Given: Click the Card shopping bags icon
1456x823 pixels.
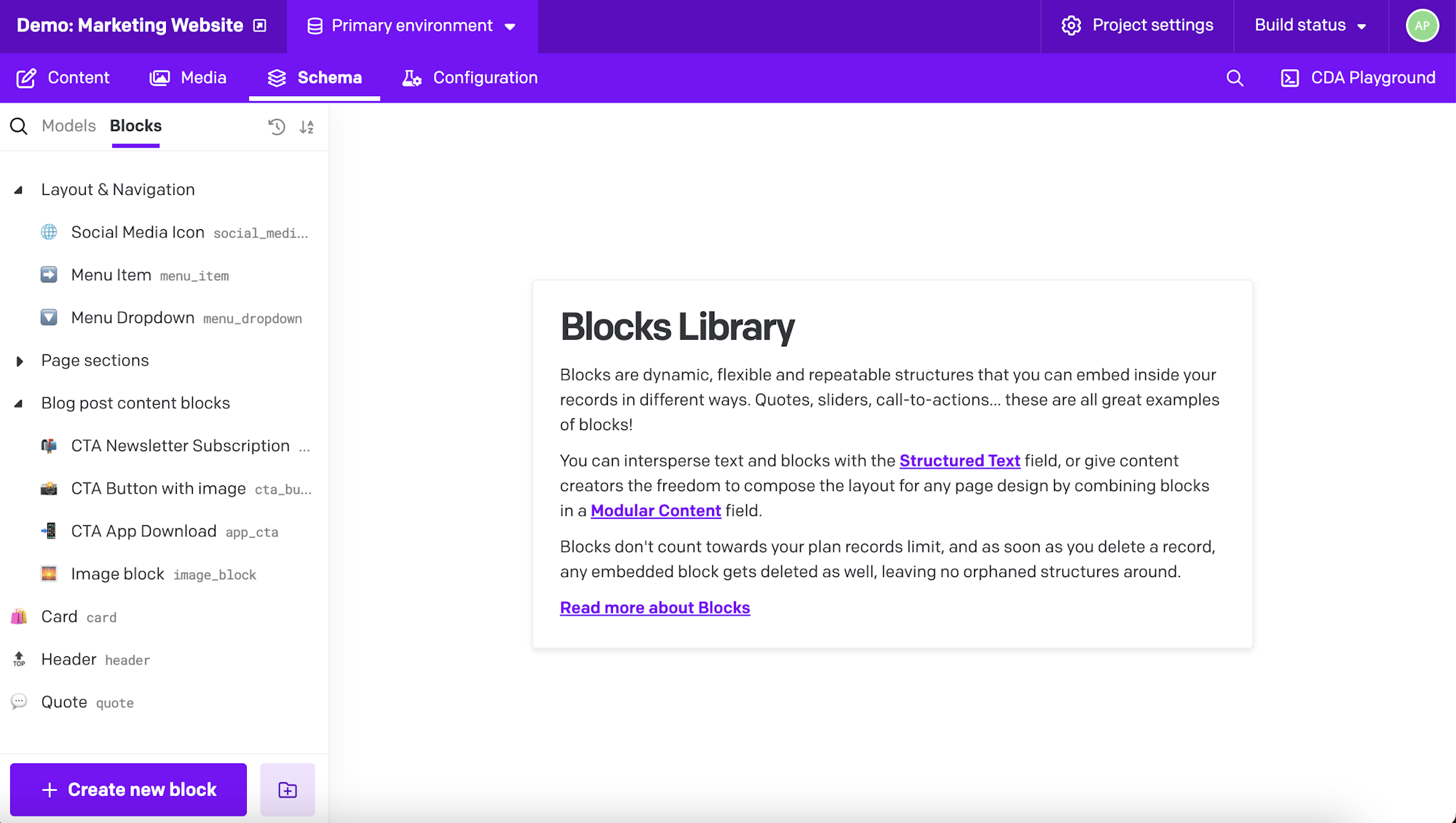Looking at the screenshot, I should point(19,616).
